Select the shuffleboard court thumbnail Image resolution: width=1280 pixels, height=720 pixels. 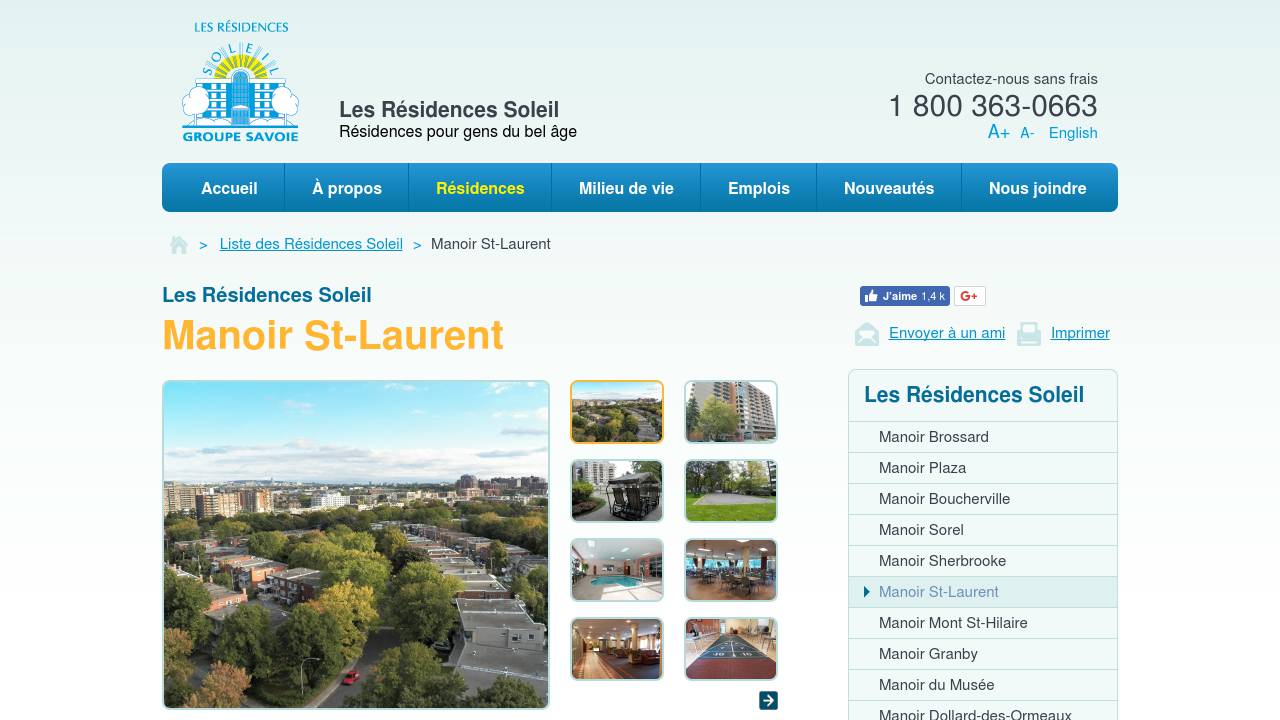(731, 649)
